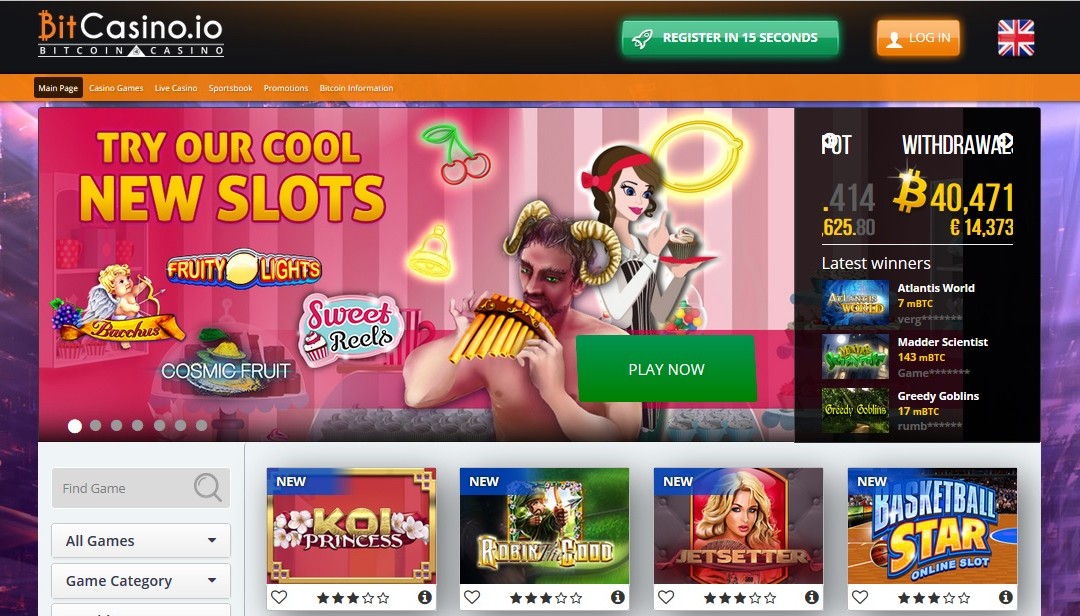
Task: Toggle heart favorite on Basketball Star
Action: pyautogui.click(x=860, y=597)
